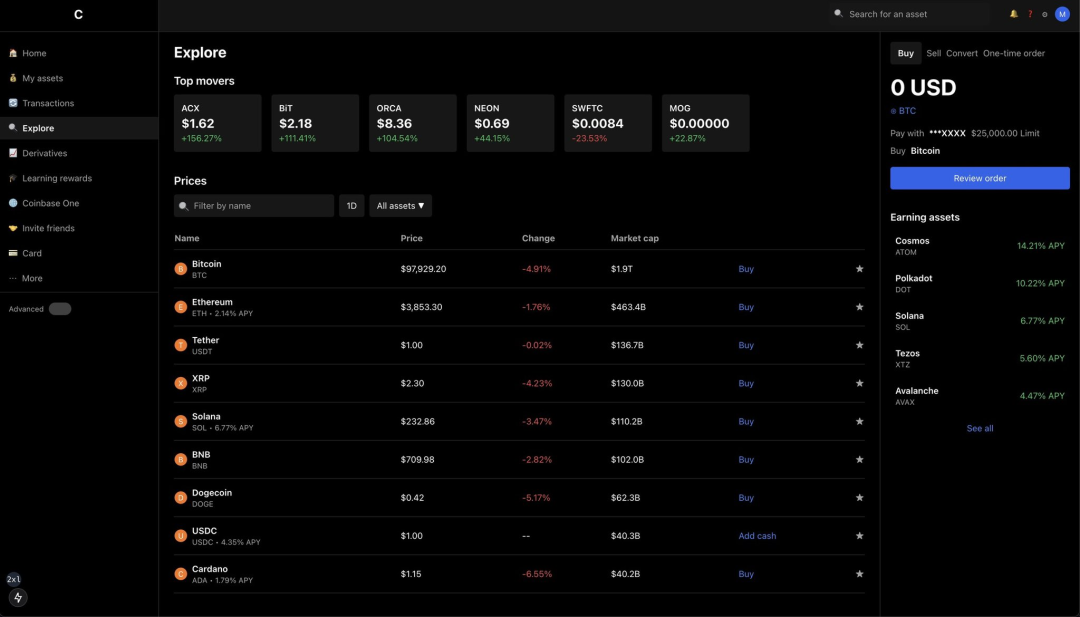Image resolution: width=1080 pixels, height=617 pixels.
Task: Click the Derivatives sidebar icon
Action: pyautogui.click(x=13, y=153)
